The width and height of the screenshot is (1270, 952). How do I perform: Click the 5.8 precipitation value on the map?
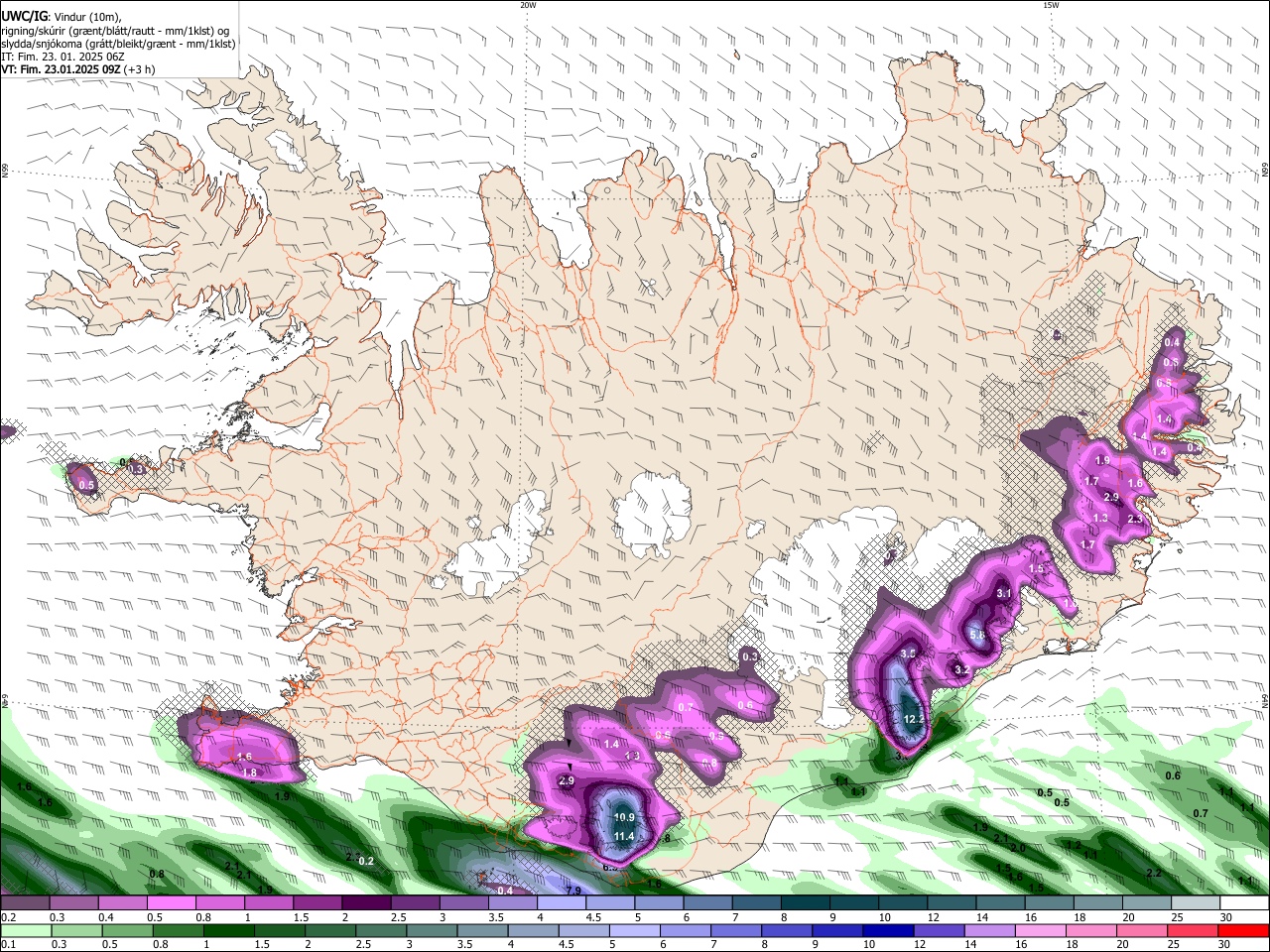[x=976, y=635]
